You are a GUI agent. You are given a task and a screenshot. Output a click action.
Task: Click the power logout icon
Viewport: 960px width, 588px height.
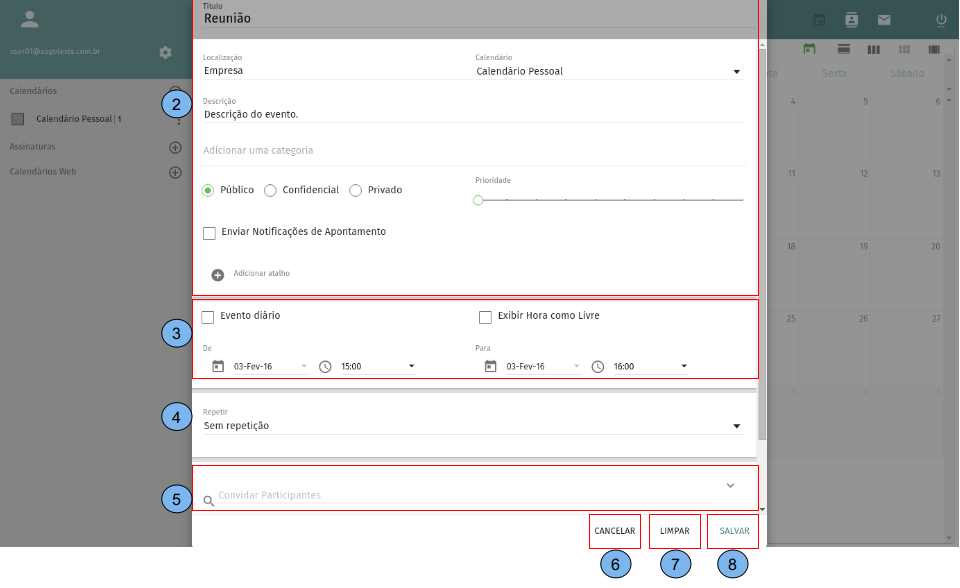[x=940, y=20]
